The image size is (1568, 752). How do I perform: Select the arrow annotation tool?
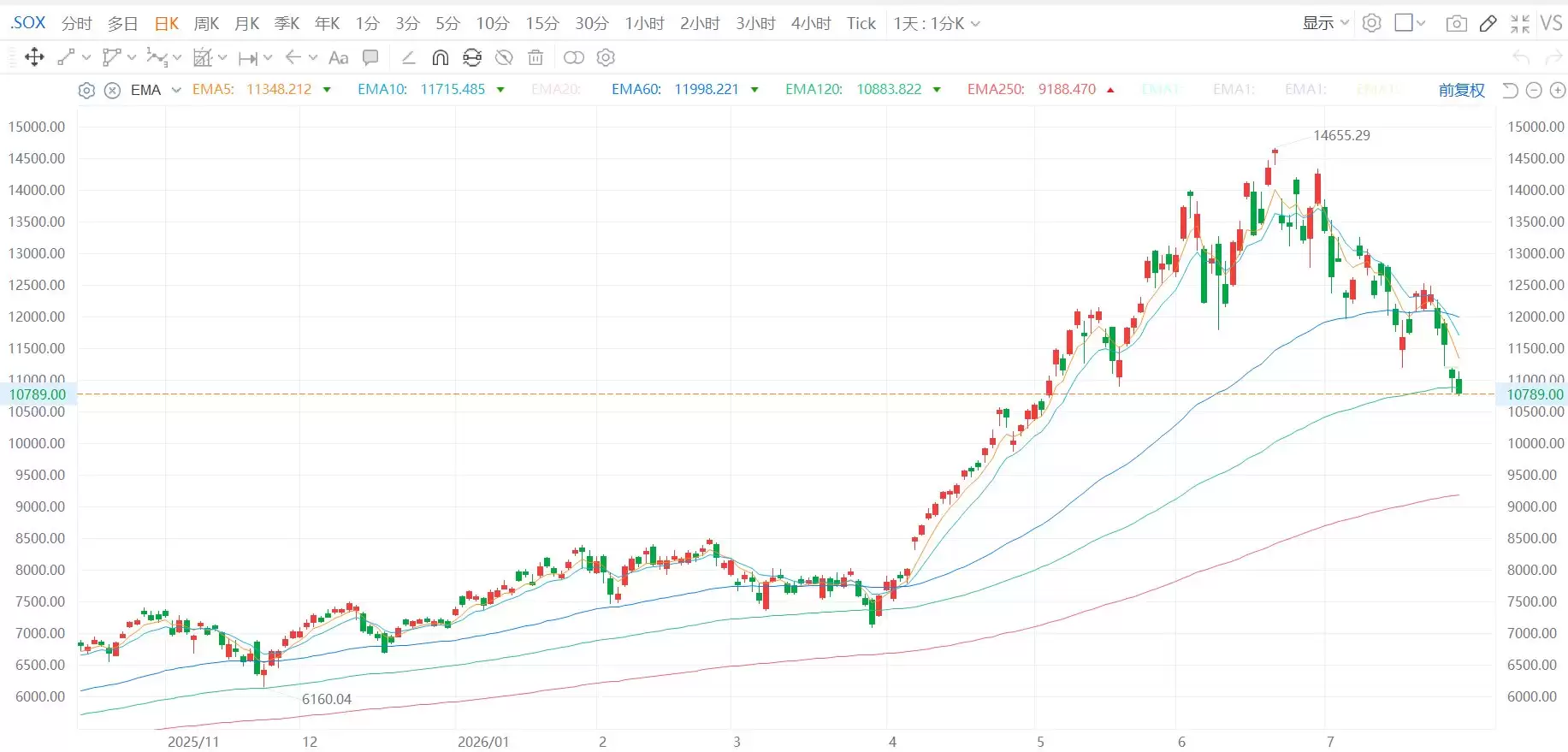[x=293, y=57]
